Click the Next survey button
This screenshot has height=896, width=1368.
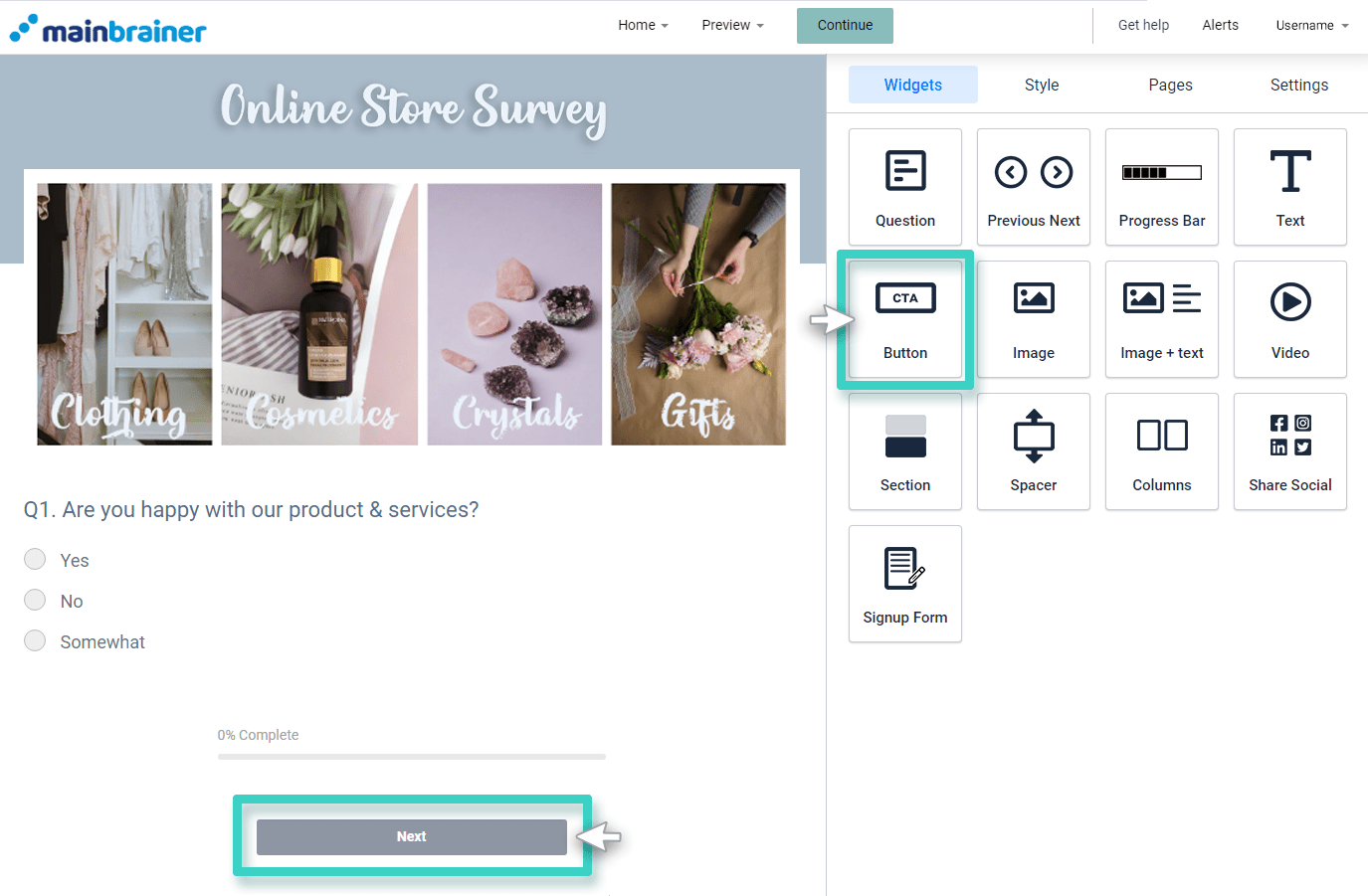click(x=411, y=837)
